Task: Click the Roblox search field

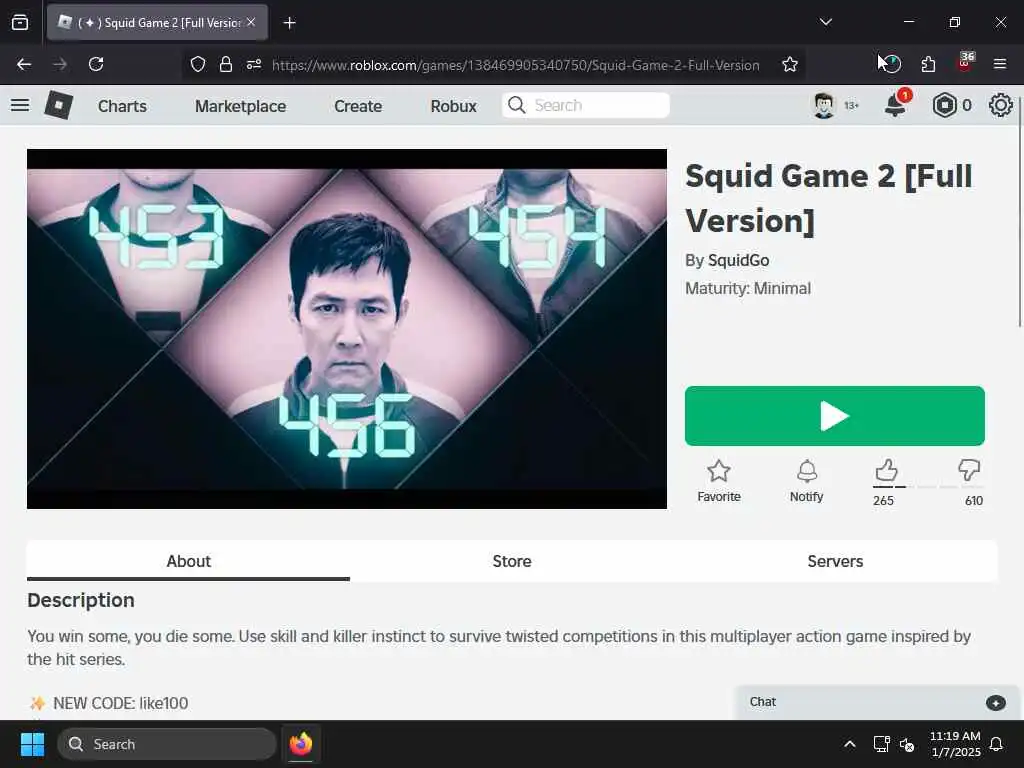Action: click(586, 105)
